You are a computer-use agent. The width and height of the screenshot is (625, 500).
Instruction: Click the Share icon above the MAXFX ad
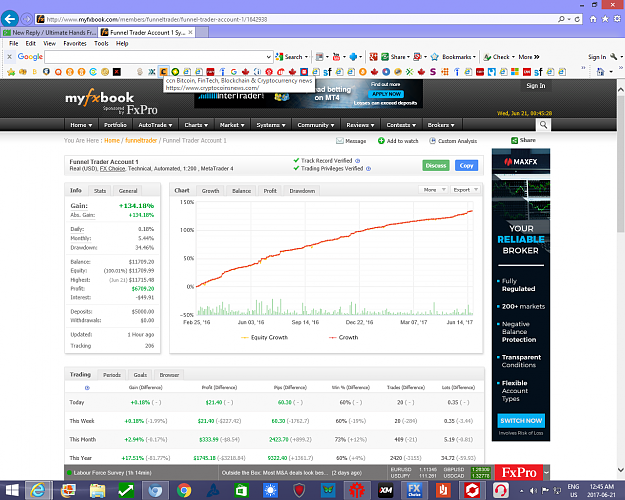pyautogui.click(x=514, y=140)
